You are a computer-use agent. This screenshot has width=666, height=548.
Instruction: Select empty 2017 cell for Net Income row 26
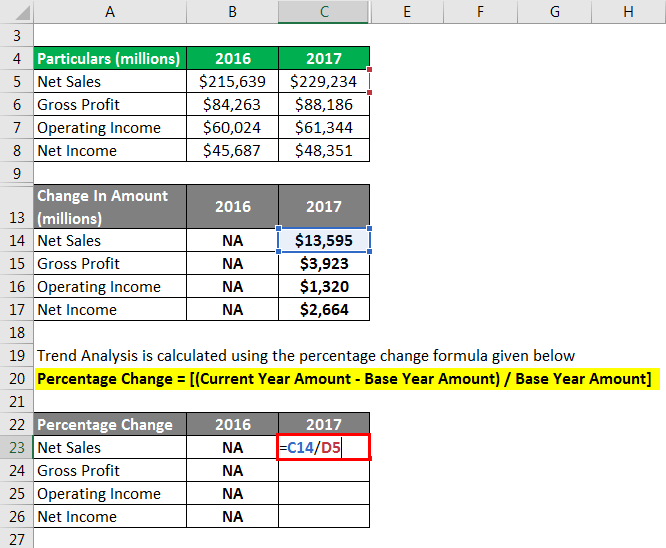(x=324, y=516)
